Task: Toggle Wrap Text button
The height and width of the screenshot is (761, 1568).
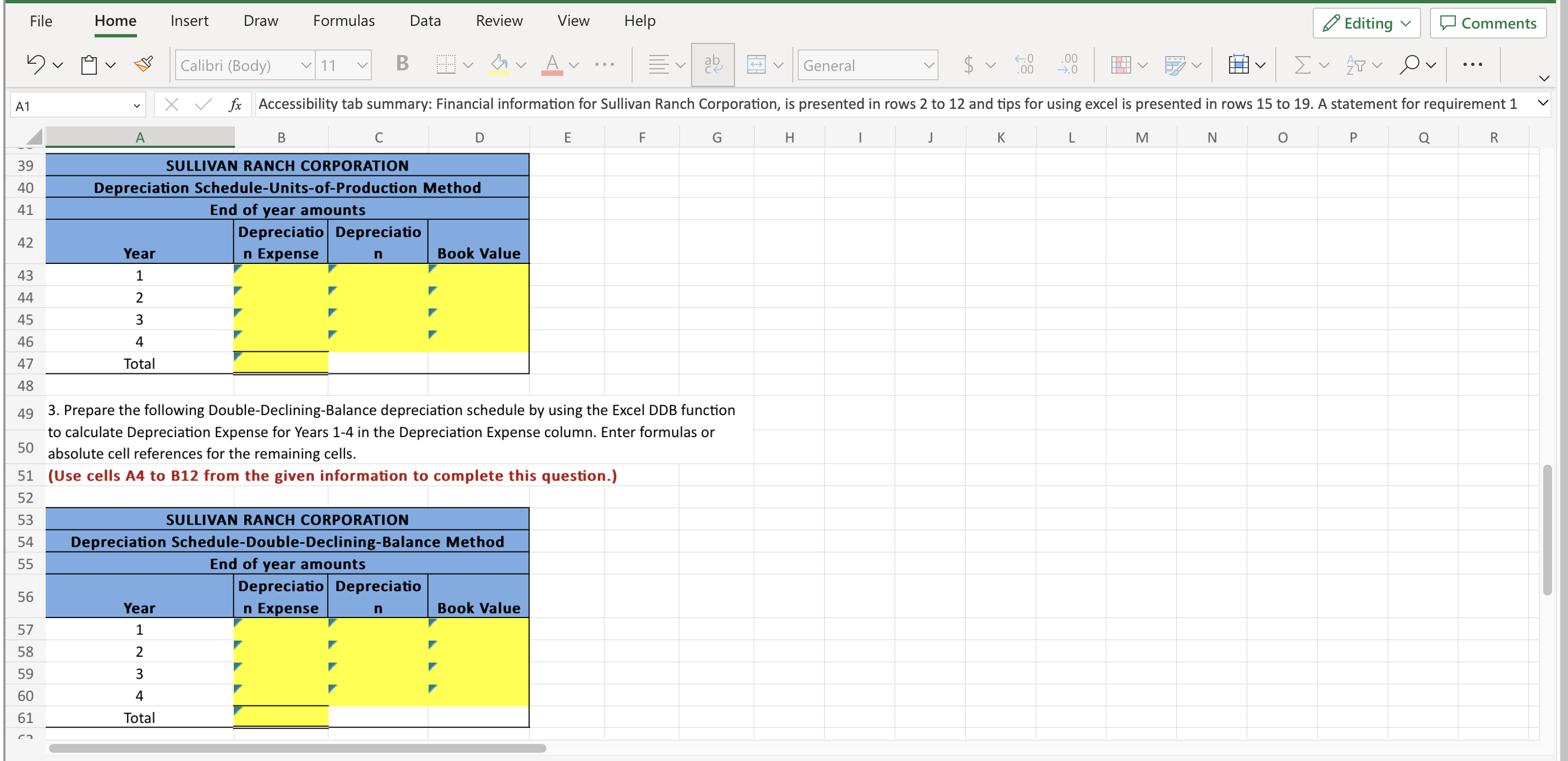Action: tap(713, 64)
